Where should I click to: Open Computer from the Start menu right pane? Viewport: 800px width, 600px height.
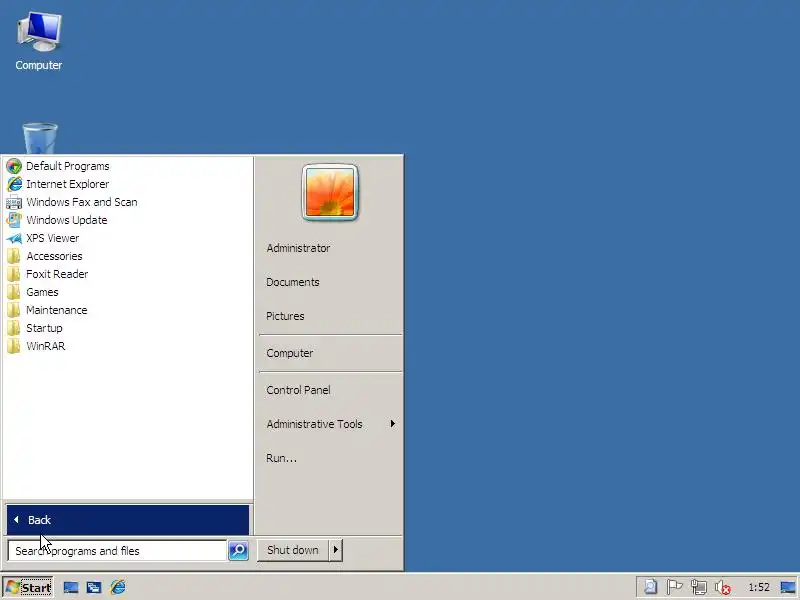[x=289, y=353]
